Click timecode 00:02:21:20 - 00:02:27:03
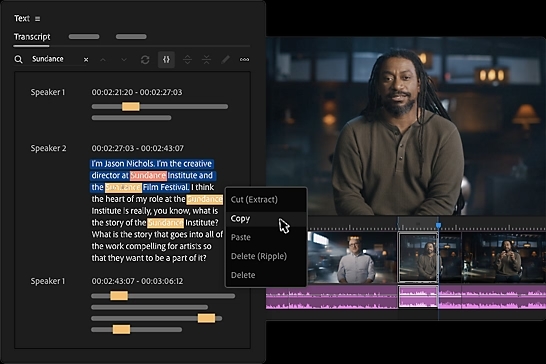Viewport: 546px width, 364px height. click(137, 92)
